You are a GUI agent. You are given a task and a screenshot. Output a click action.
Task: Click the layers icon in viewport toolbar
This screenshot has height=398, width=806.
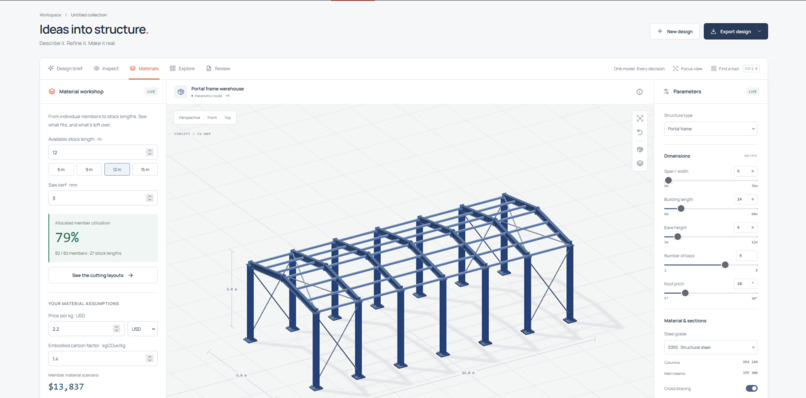tap(640, 164)
